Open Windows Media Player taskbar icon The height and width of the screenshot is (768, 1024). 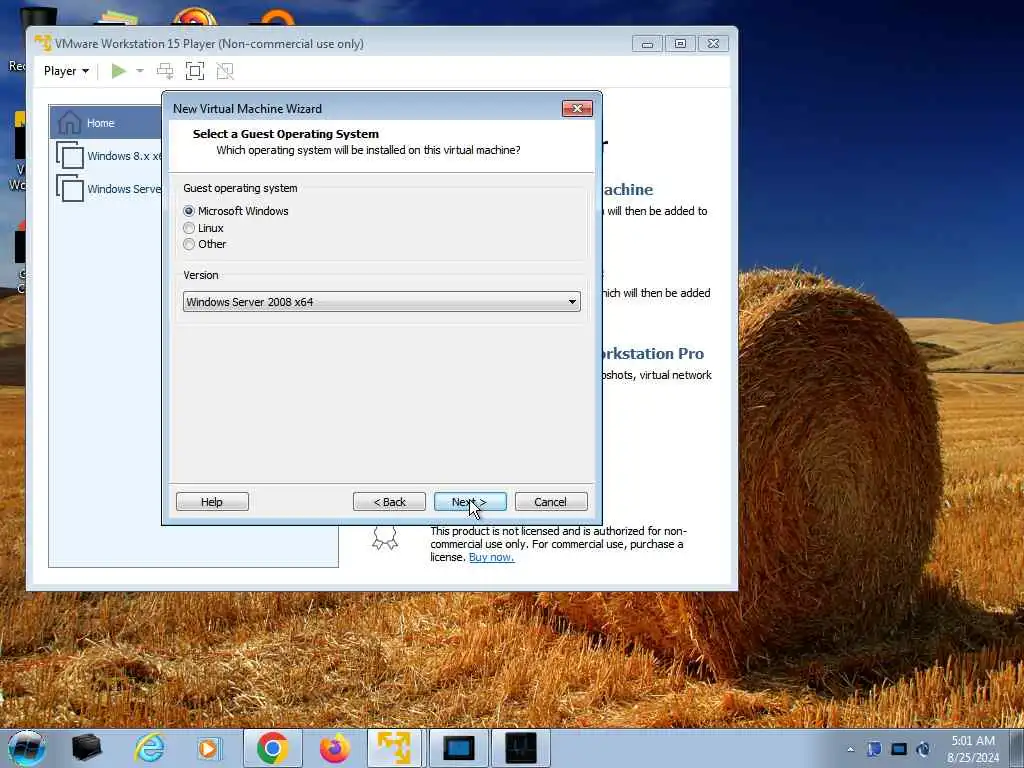click(x=209, y=748)
